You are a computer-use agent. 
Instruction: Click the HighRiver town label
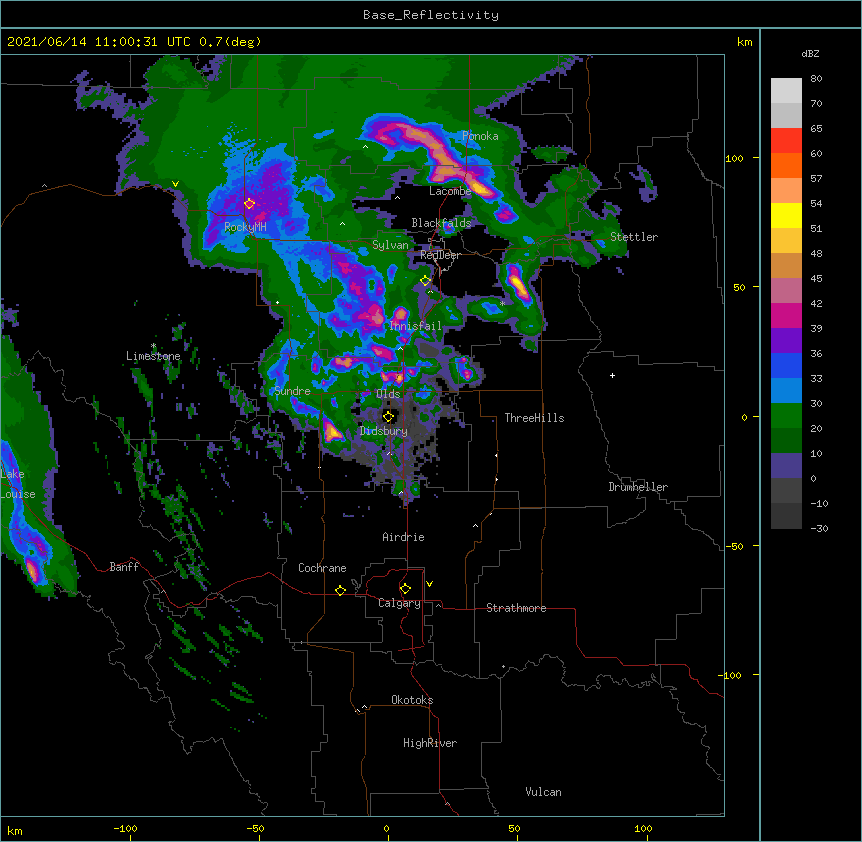tap(430, 743)
